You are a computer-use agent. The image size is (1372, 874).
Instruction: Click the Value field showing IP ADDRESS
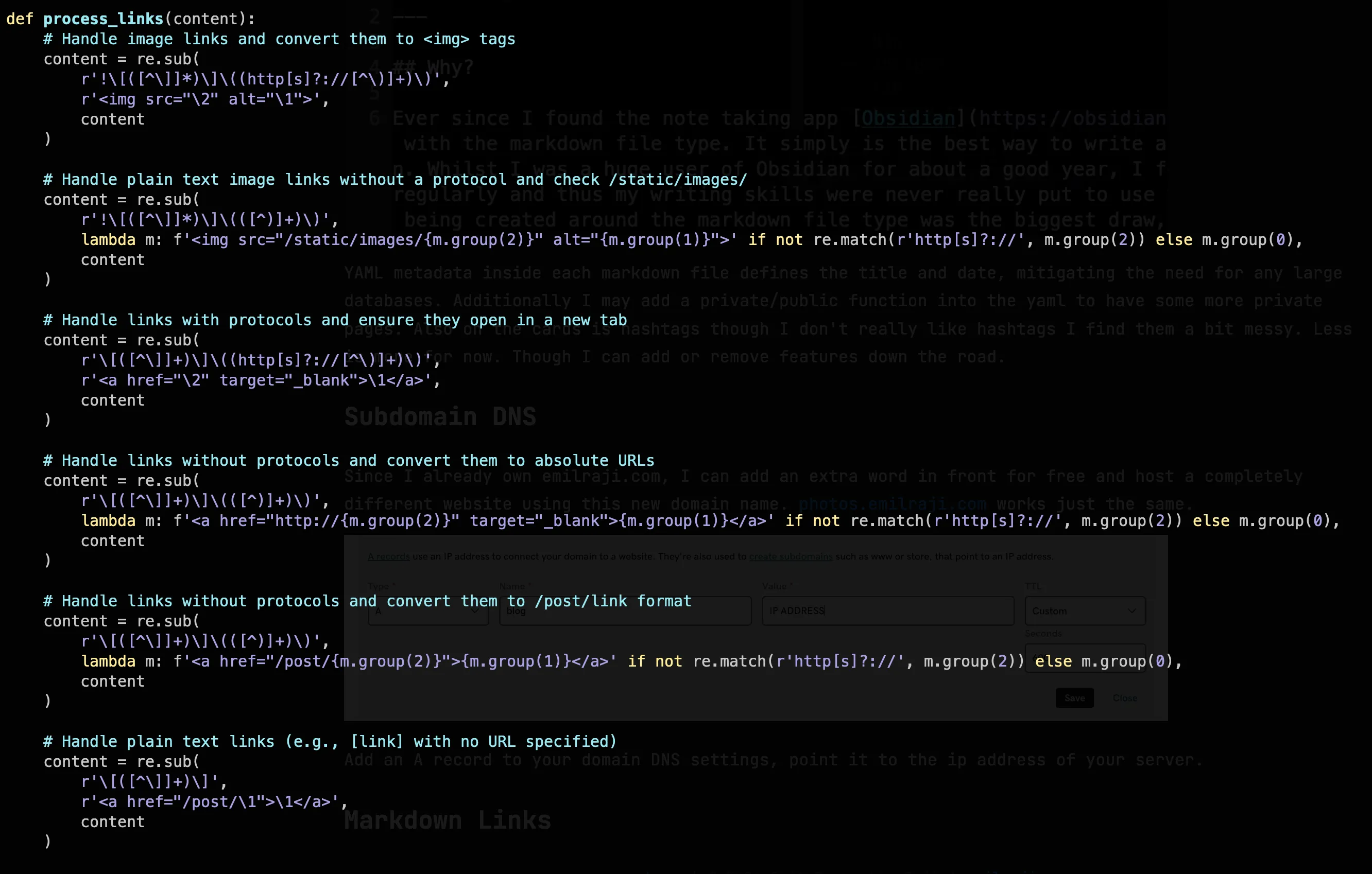888,611
